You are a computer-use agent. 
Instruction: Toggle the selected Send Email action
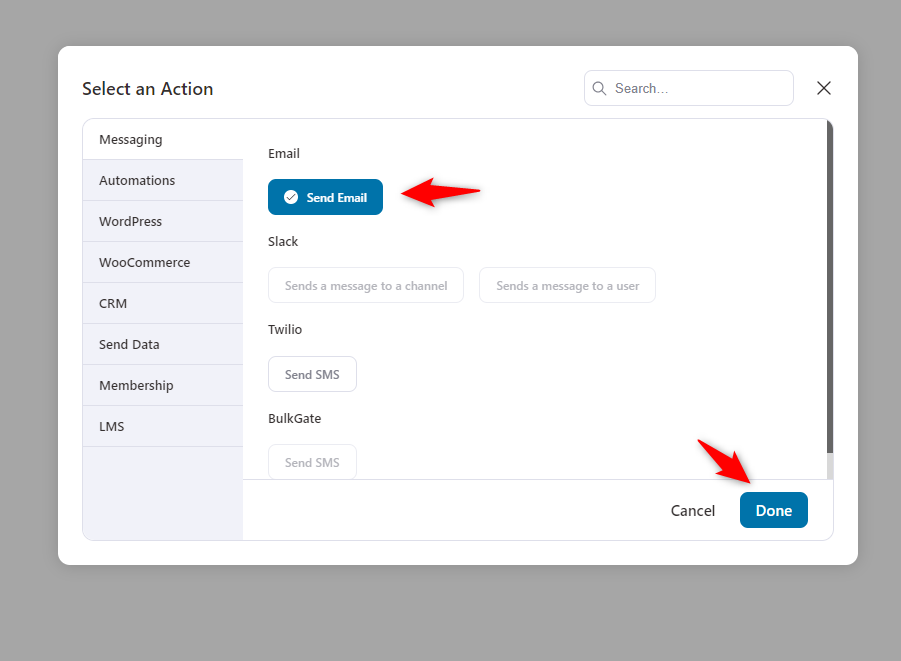[x=325, y=197]
